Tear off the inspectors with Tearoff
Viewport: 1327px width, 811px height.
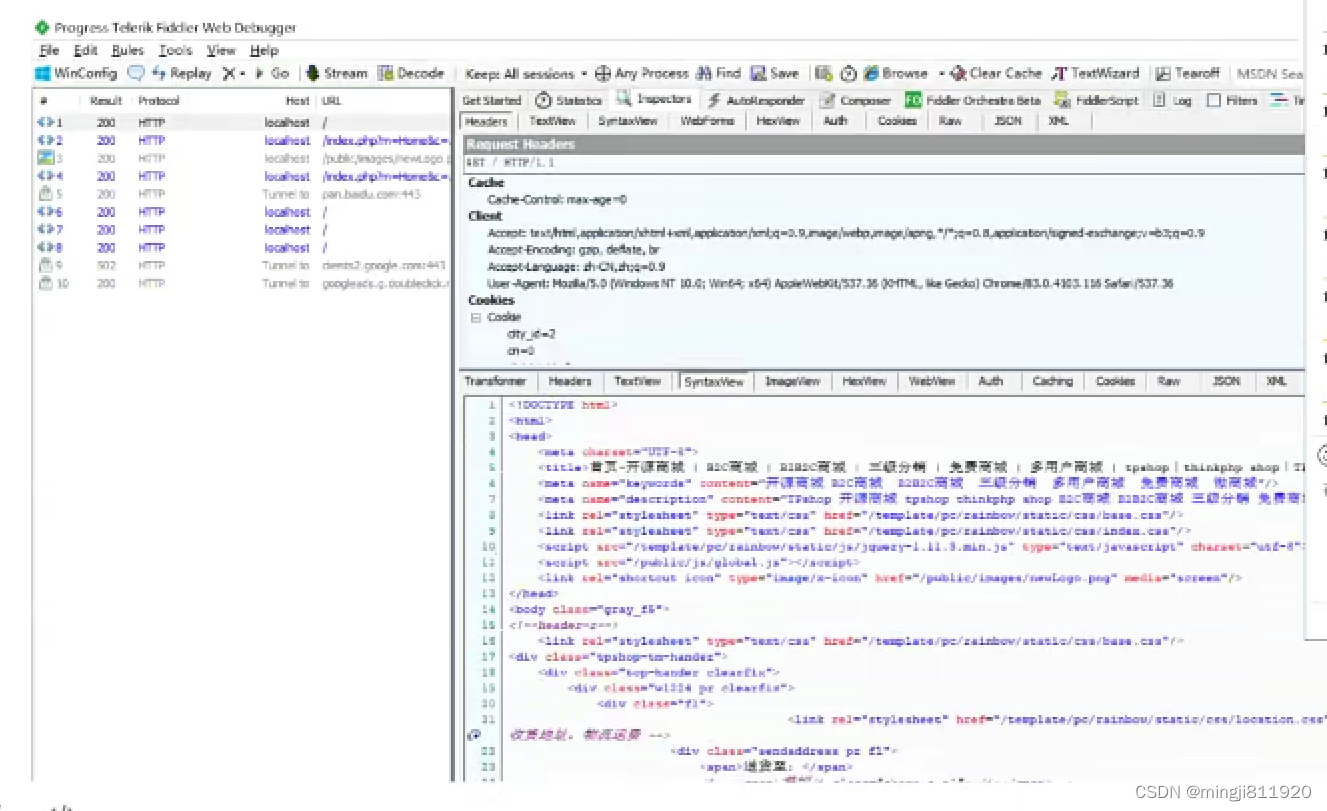point(1188,73)
